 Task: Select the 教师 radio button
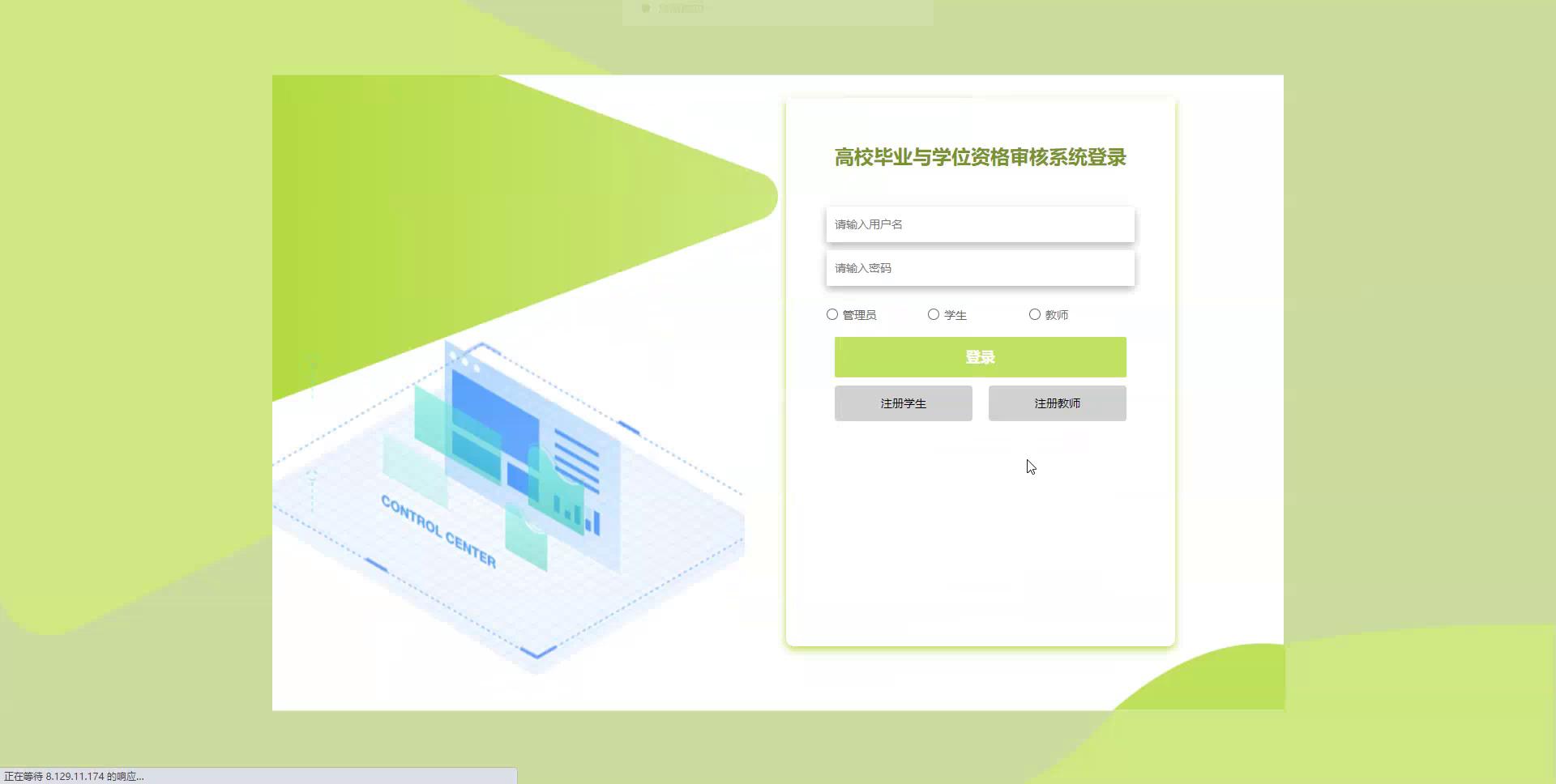pos(1035,314)
